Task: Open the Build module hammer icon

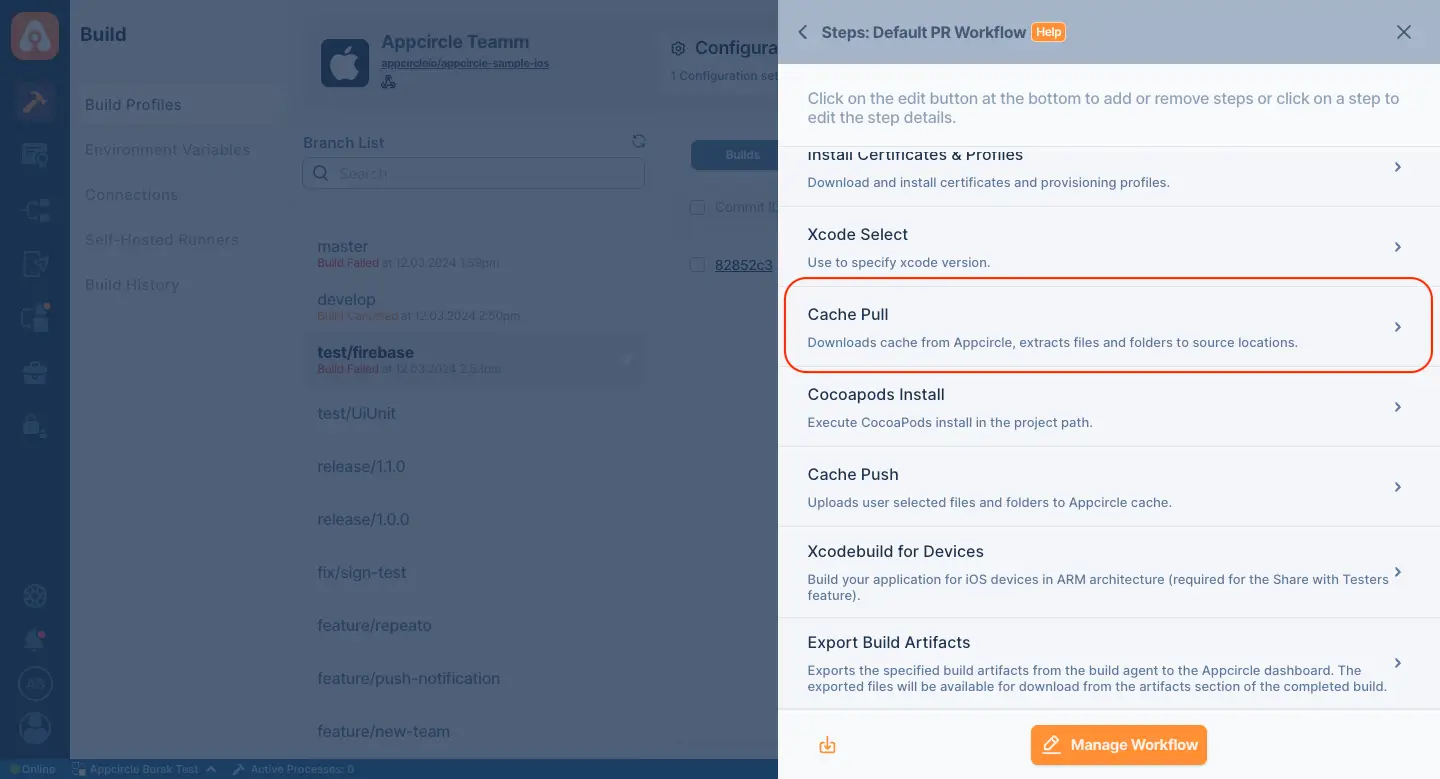Action: click(35, 103)
